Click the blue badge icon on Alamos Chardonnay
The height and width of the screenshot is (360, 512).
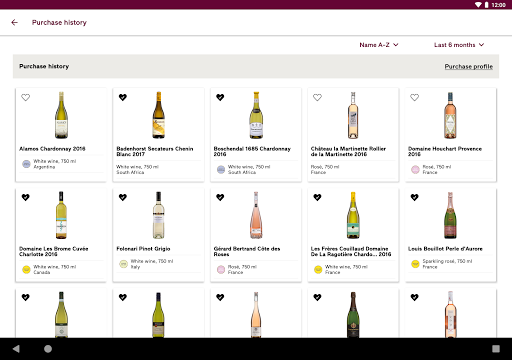point(26,164)
